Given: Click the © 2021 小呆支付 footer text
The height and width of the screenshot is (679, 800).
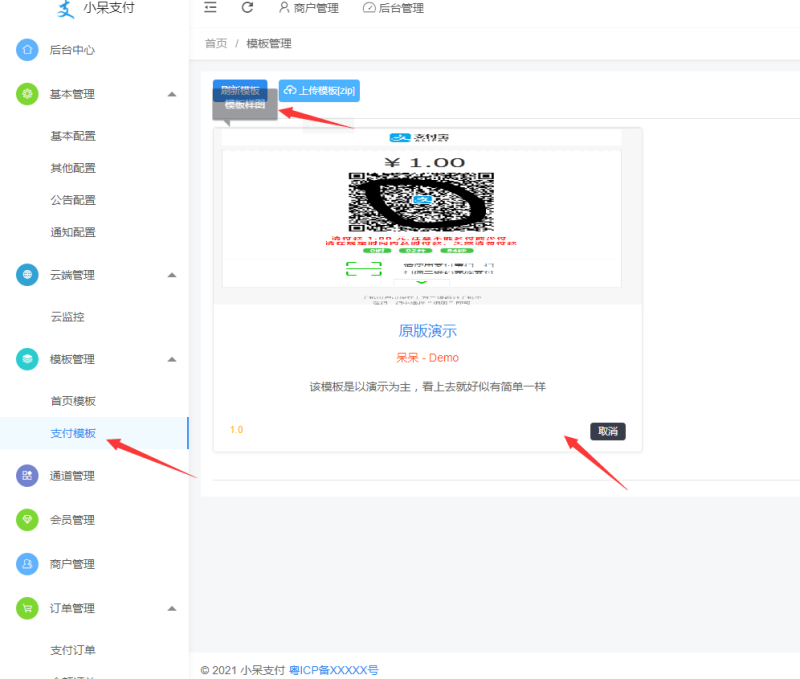Looking at the screenshot, I should [x=243, y=670].
